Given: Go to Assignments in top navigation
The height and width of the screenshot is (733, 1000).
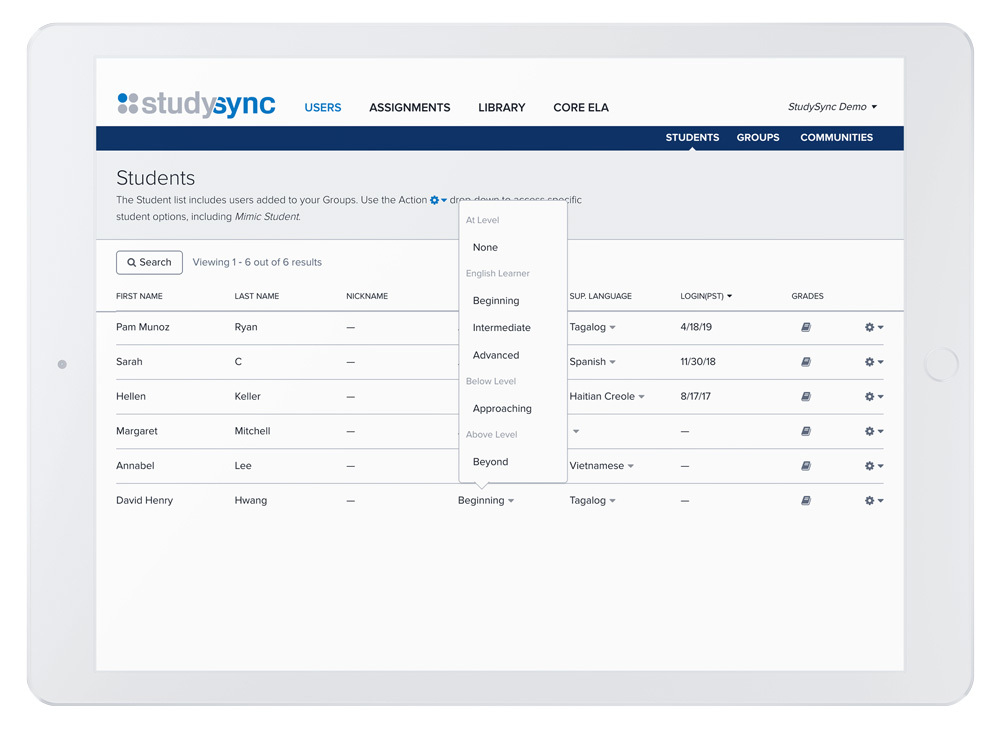Looking at the screenshot, I should [409, 108].
